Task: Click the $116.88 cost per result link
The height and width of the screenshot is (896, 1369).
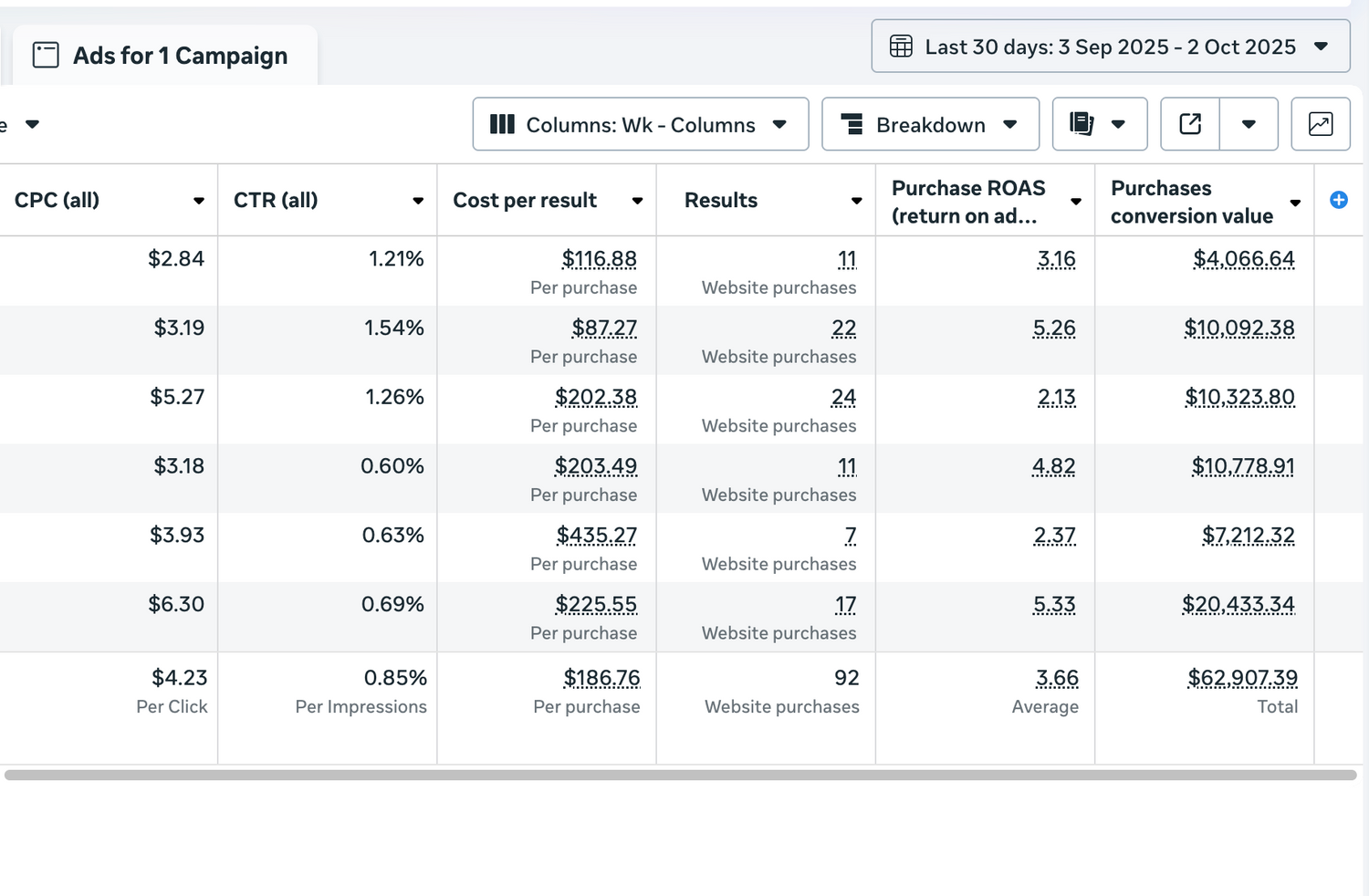Action: click(599, 259)
